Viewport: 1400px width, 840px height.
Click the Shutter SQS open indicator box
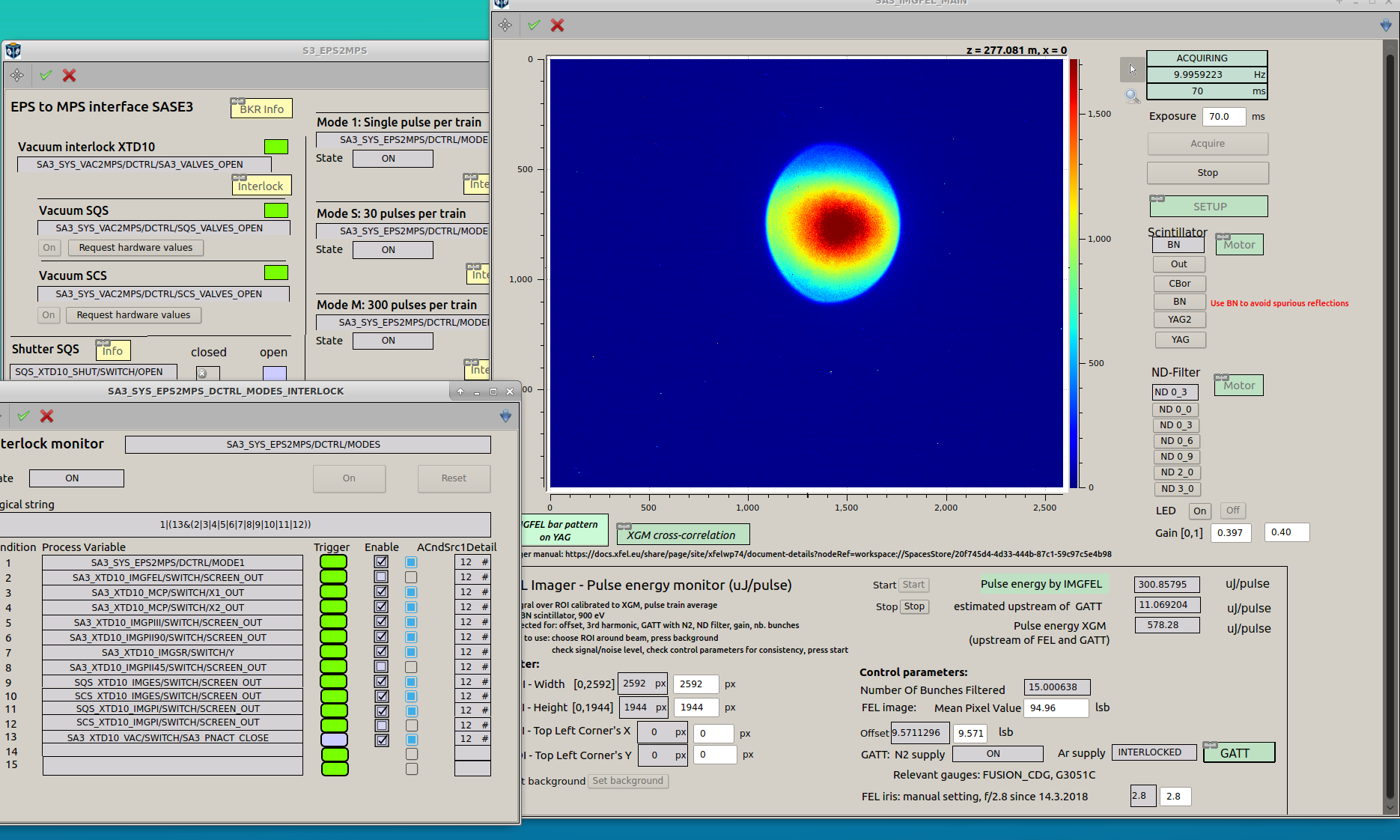tap(274, 373)
